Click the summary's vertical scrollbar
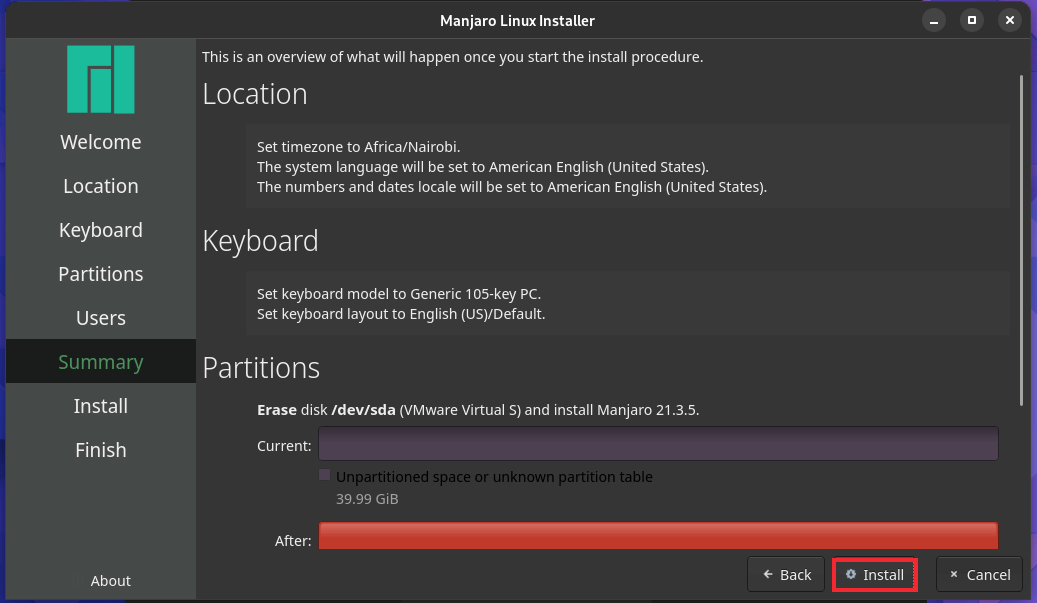 point(1020,240)
